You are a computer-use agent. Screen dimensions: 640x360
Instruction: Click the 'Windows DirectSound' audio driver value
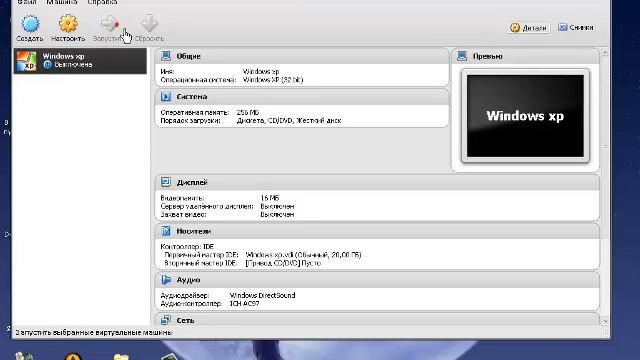pos(262,295)
